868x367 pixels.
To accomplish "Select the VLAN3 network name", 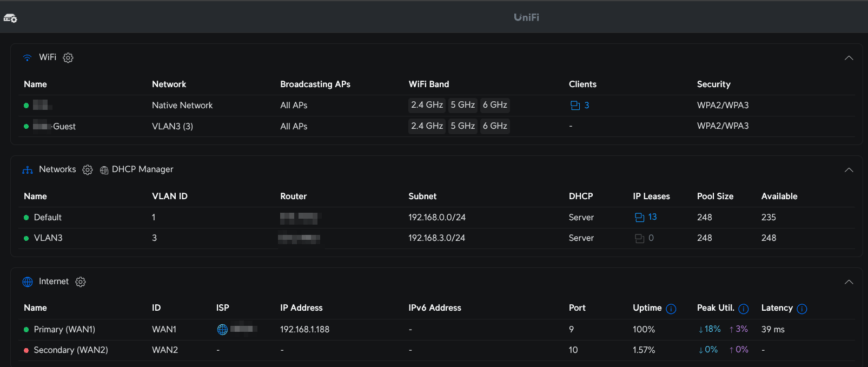I will (47, 238).
